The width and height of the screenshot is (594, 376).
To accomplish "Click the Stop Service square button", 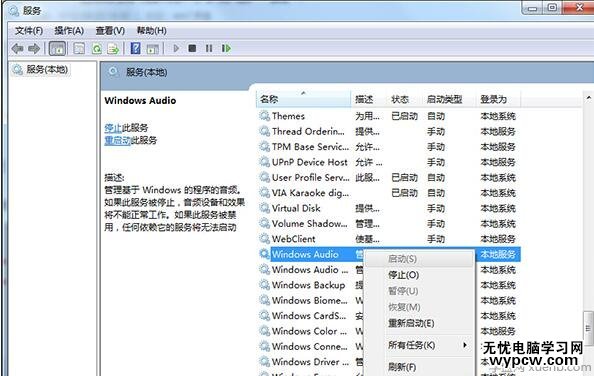I will pos(192,48).
